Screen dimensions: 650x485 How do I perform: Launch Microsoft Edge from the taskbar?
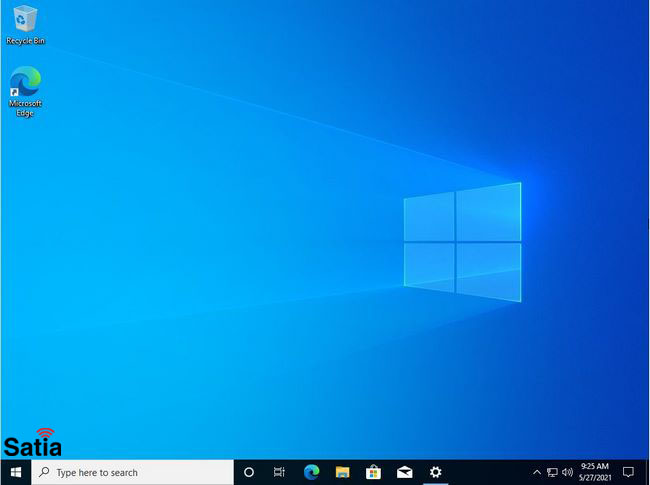point(311,472)
